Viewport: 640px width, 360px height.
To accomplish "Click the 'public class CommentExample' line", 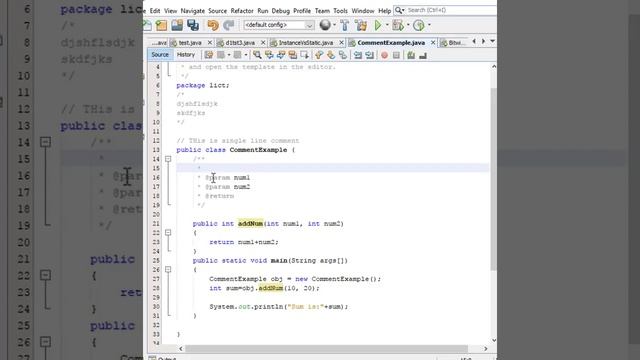I will pos(236,150).
